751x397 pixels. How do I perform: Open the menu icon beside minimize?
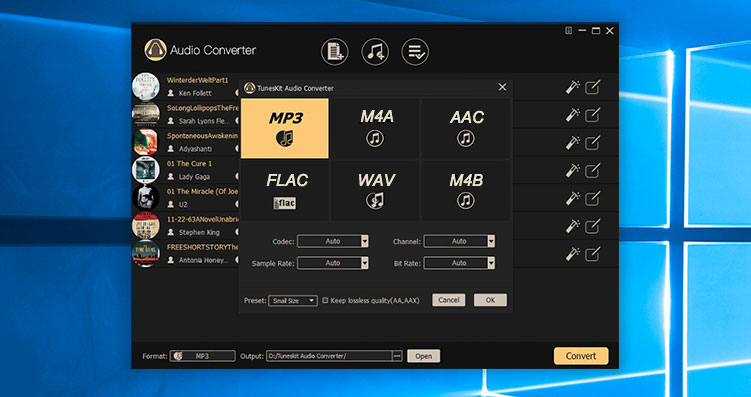coord(569,31)
